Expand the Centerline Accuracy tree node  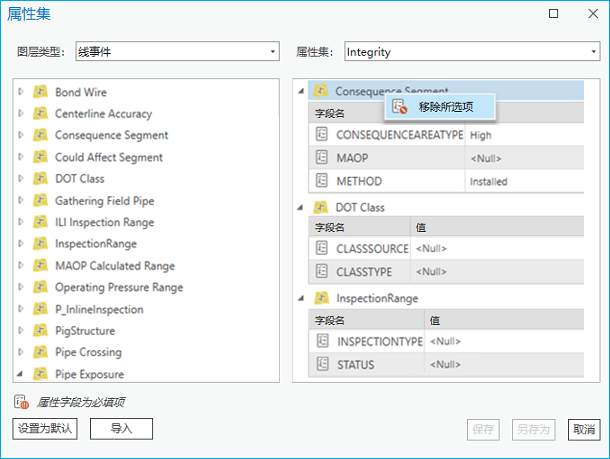click(21, 114)
